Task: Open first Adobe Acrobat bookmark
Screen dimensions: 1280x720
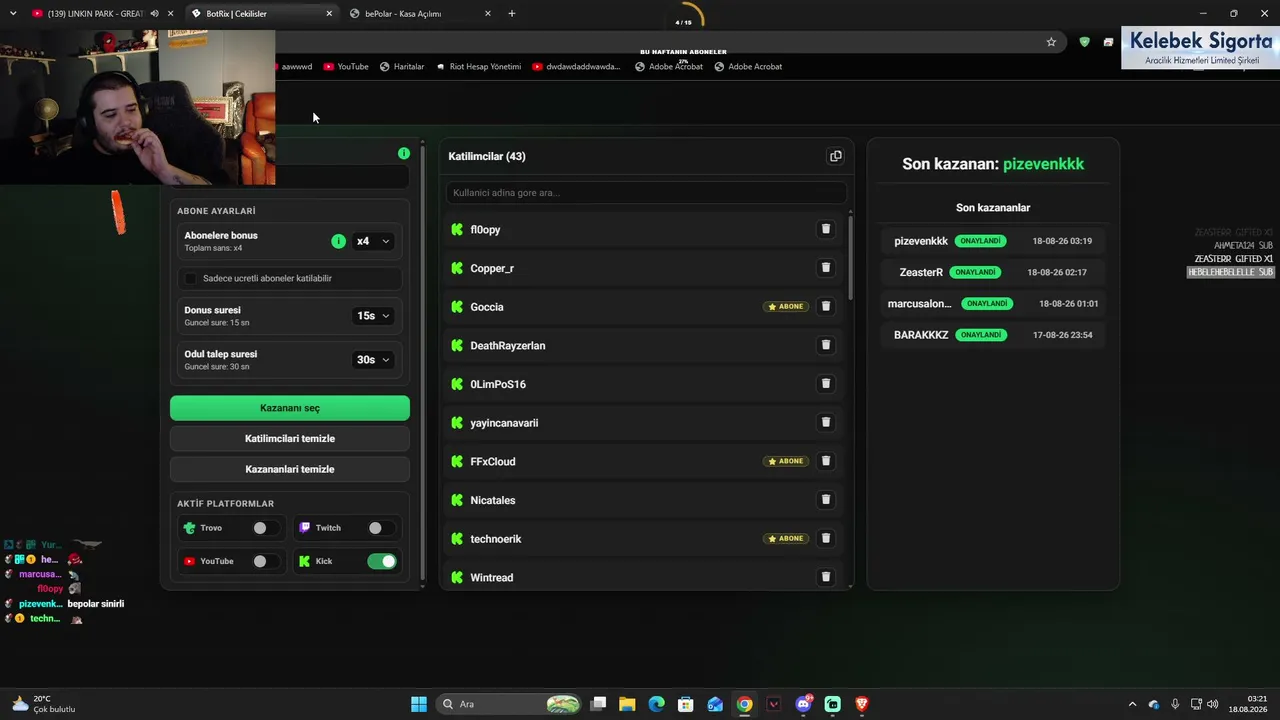Action: 669,67
